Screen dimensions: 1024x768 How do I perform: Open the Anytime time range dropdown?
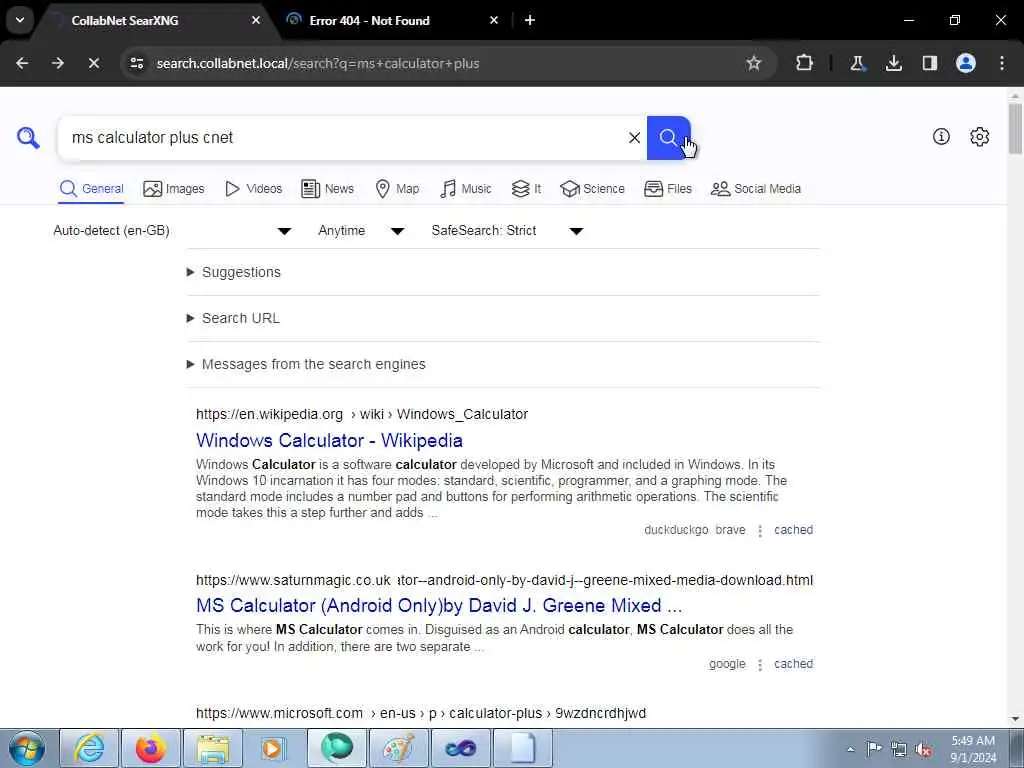[360, 231]
